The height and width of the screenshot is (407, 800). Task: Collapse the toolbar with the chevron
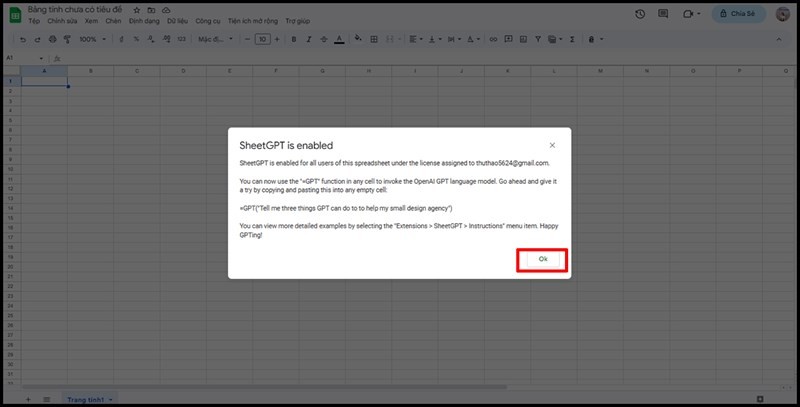coord(779,39)
